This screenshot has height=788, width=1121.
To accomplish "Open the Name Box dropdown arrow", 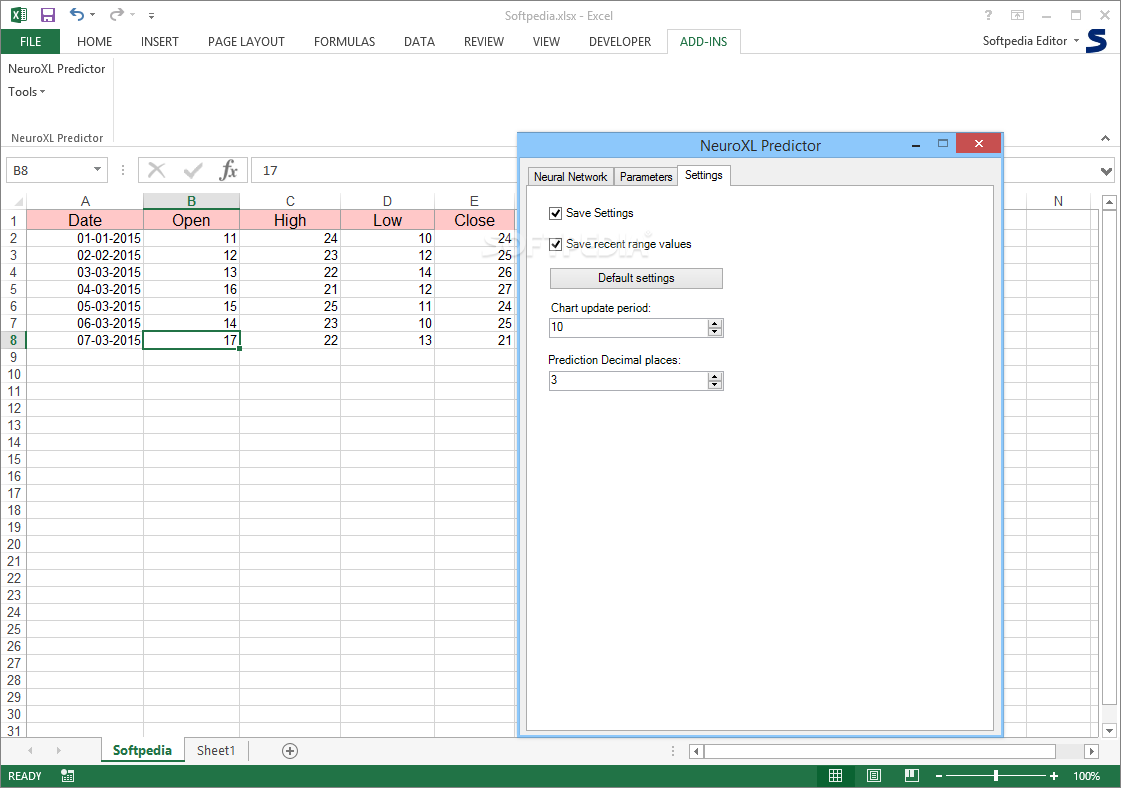I will 97,169.
